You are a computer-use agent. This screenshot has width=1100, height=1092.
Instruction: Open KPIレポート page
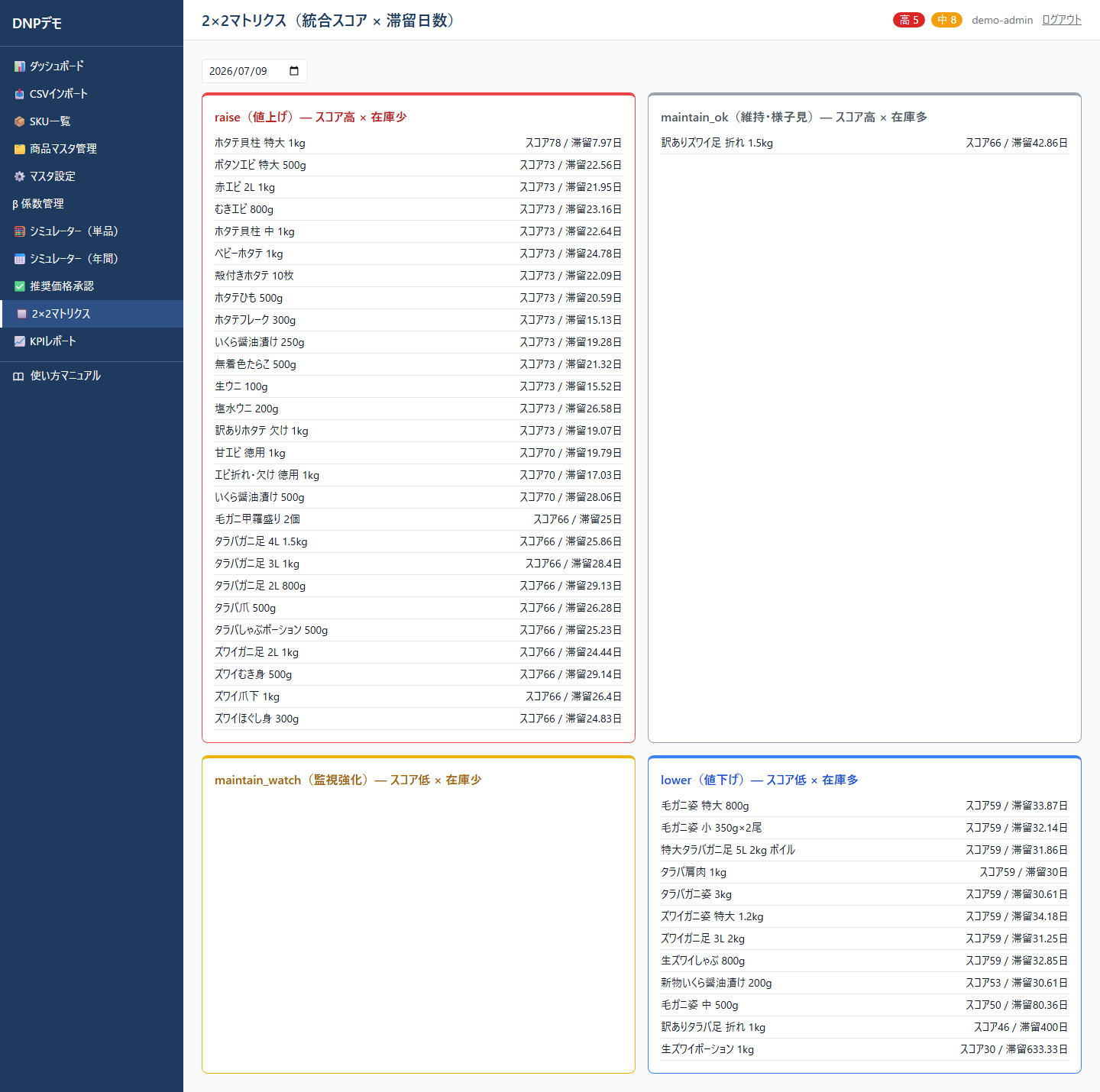92,341
